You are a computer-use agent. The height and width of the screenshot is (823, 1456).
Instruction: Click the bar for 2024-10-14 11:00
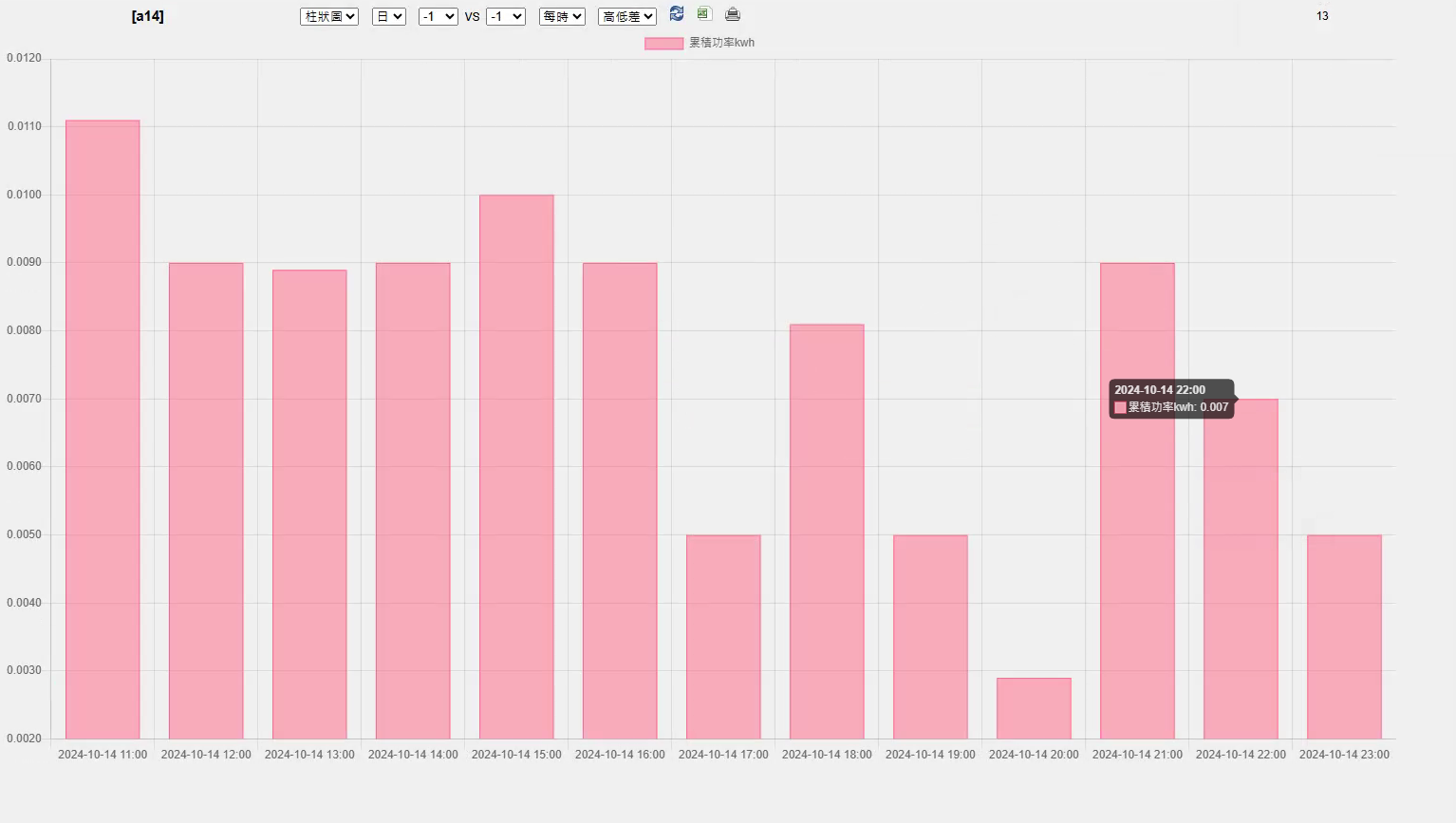coord(103,429)
